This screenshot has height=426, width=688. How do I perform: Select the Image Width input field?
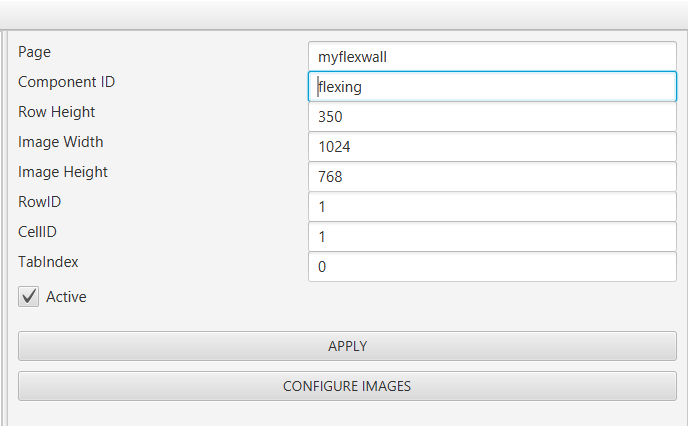[x=492, y=147]
